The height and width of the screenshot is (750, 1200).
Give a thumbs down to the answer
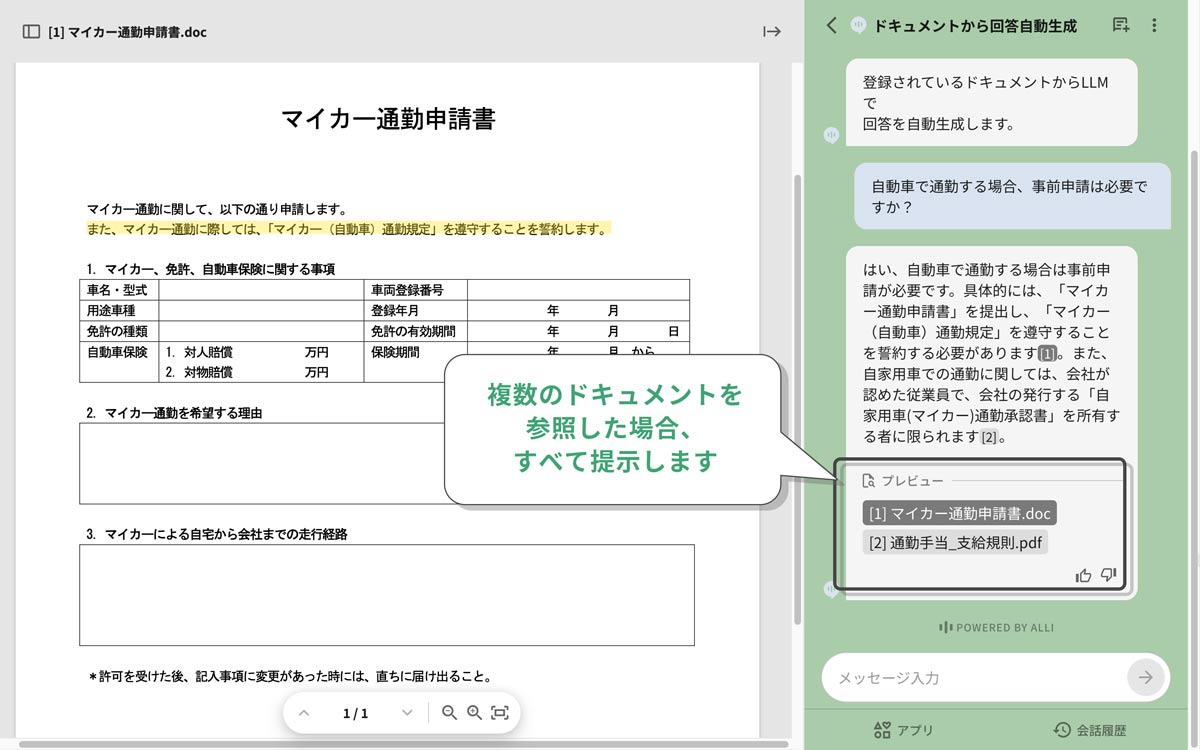pyautogui.click(x=1107, y=574)
